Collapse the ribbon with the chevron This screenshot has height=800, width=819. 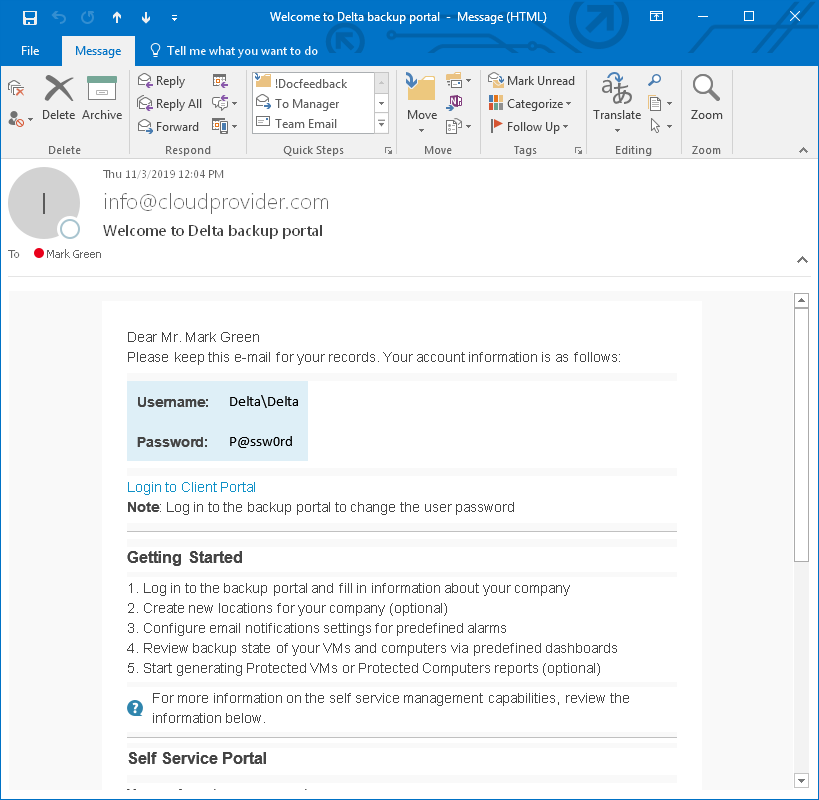click(803, 150)
